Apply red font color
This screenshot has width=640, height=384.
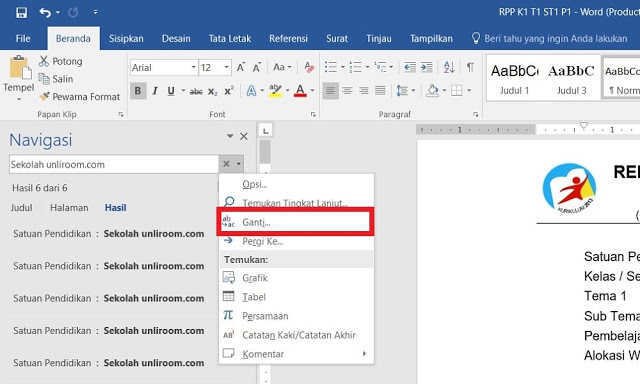click(x=300, y=91)
